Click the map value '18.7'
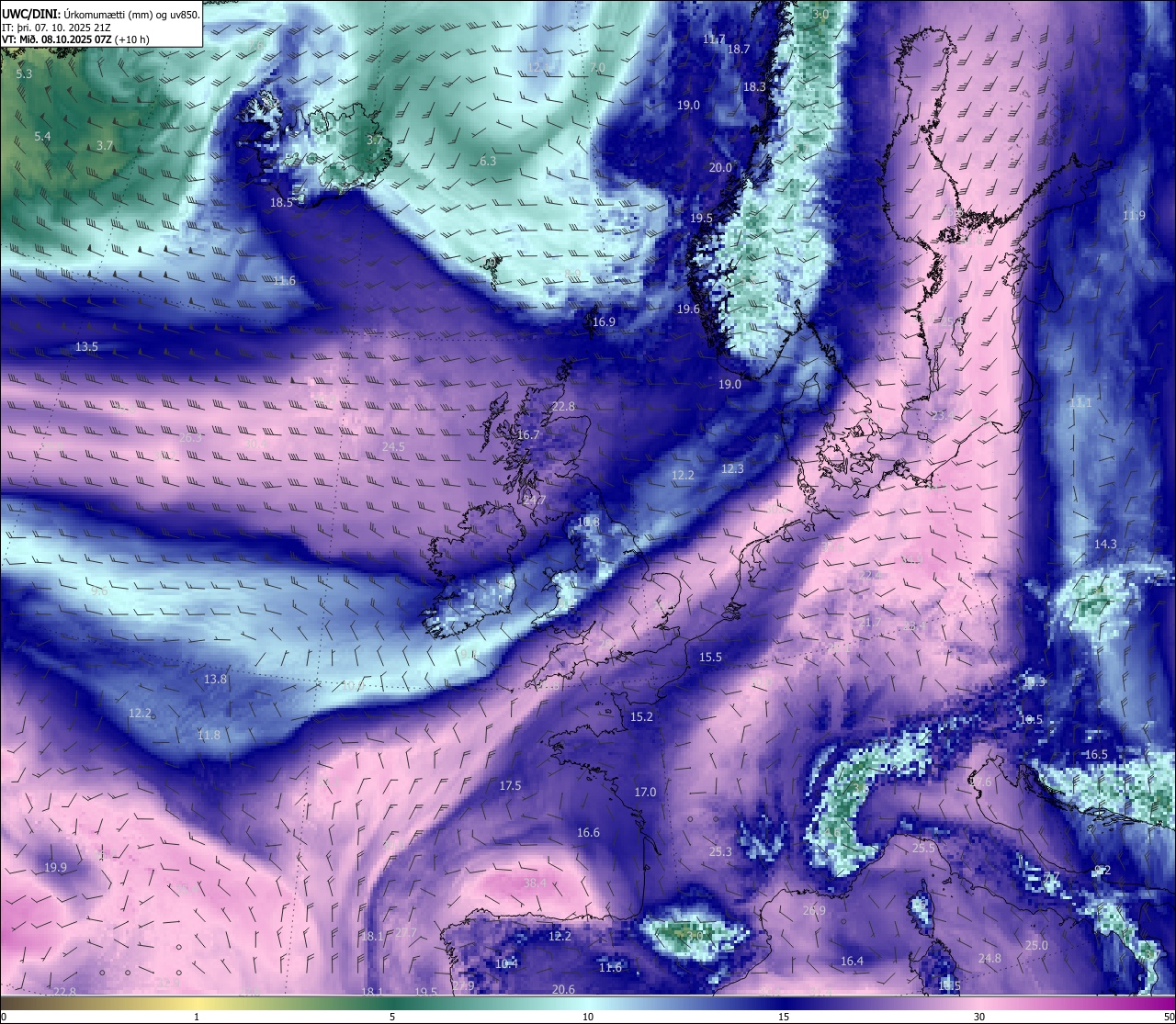 pyautogui.click(x=739, y=50)
